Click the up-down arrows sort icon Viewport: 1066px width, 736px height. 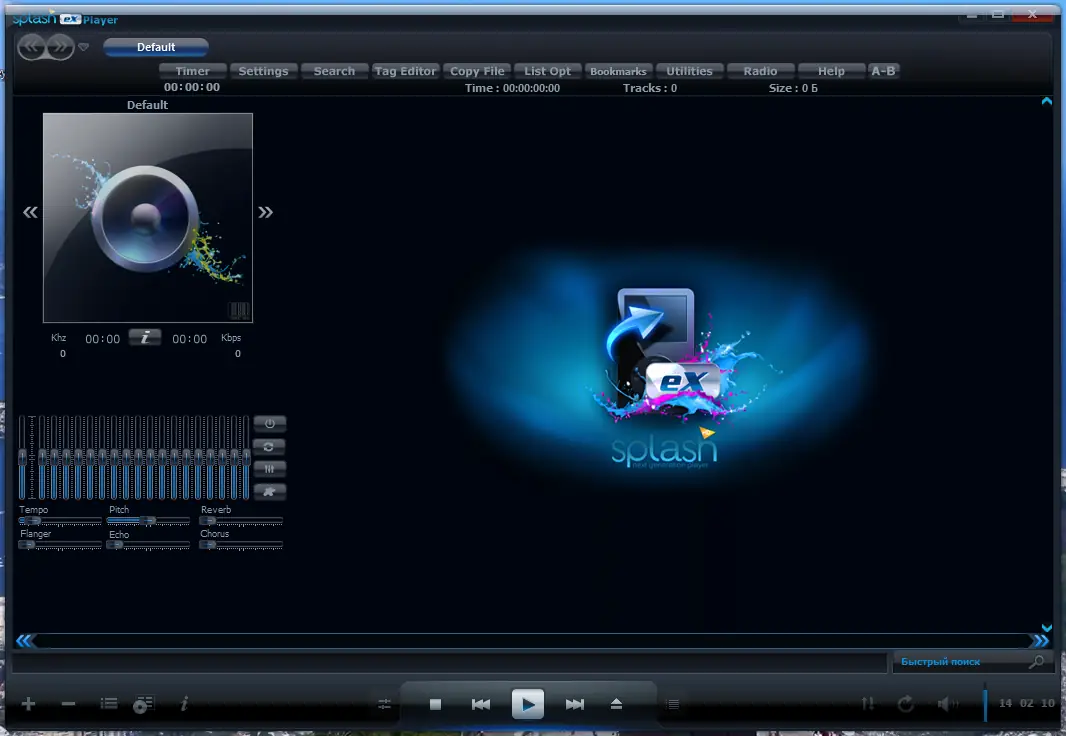(867, 703)
